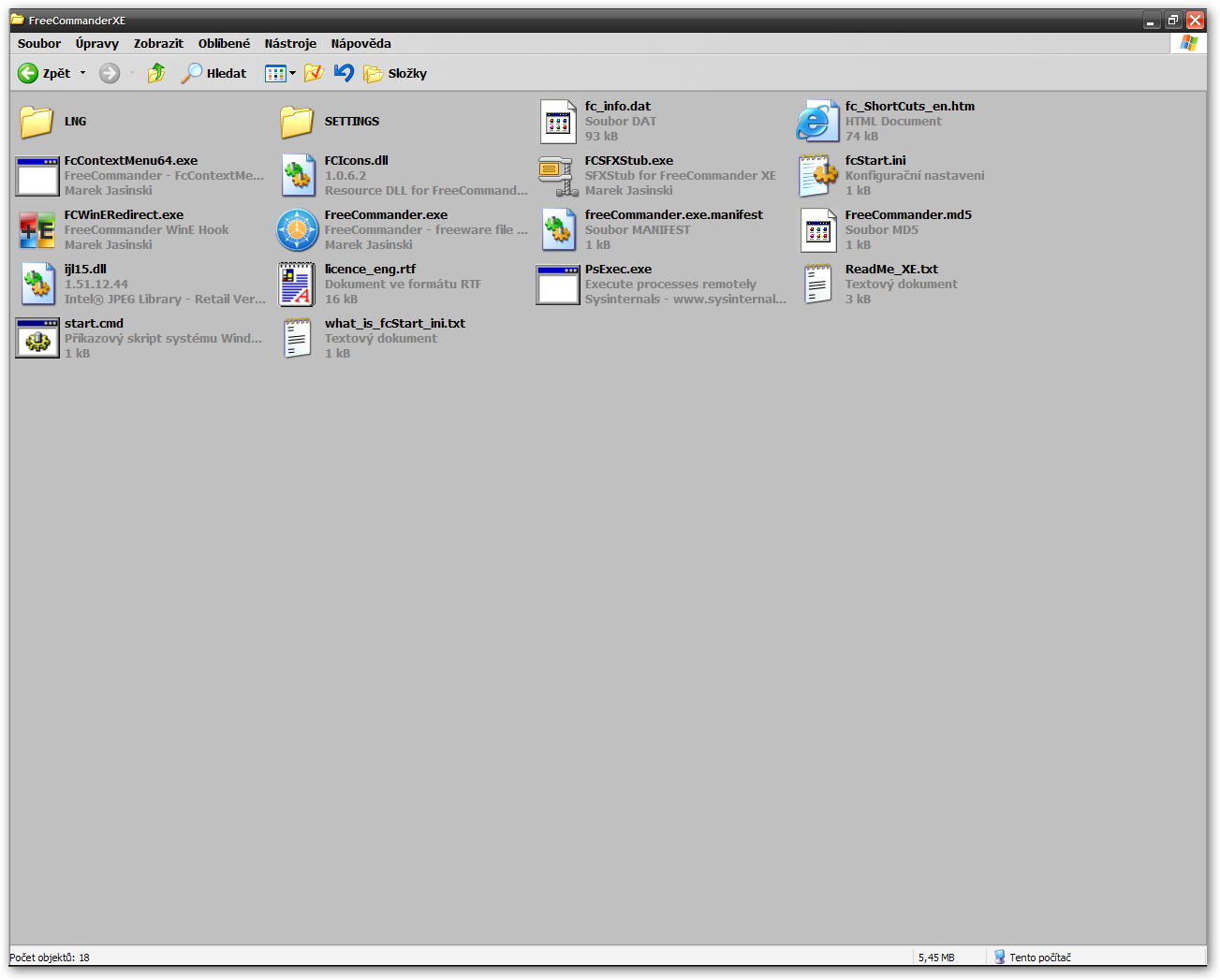This screenshot has width=1220, height=980.
Task: Expand the Zpět history dropdown arrow
Action: point(82,73)
